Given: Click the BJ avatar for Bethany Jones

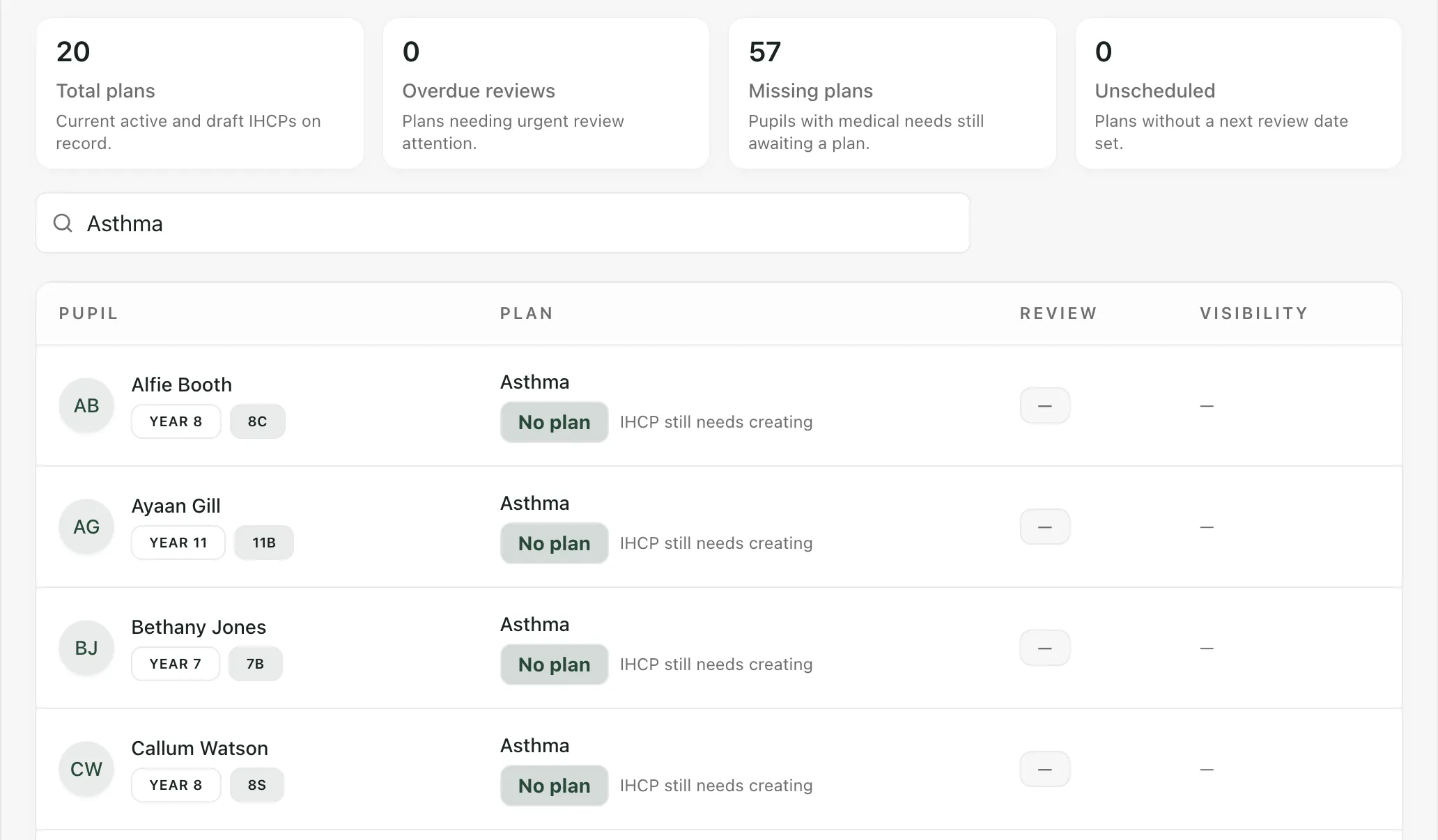Looking at the screenshot, I should [x=86, y=648].
